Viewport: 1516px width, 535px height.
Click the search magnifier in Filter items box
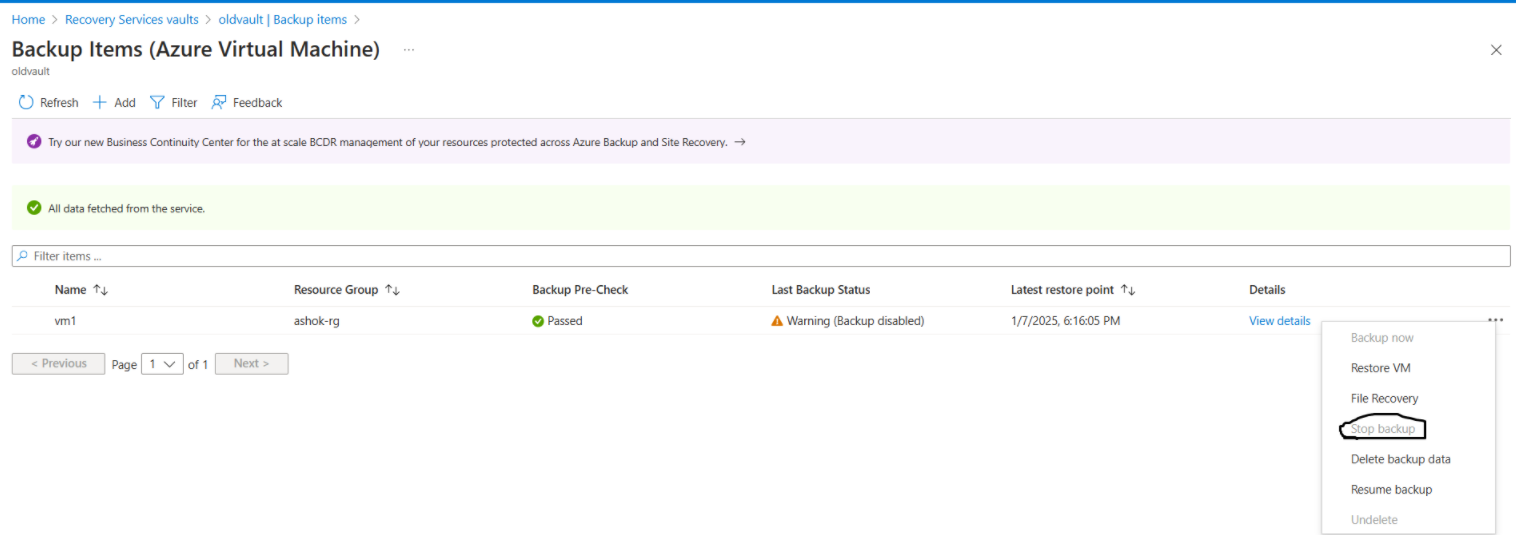[22, 256]
